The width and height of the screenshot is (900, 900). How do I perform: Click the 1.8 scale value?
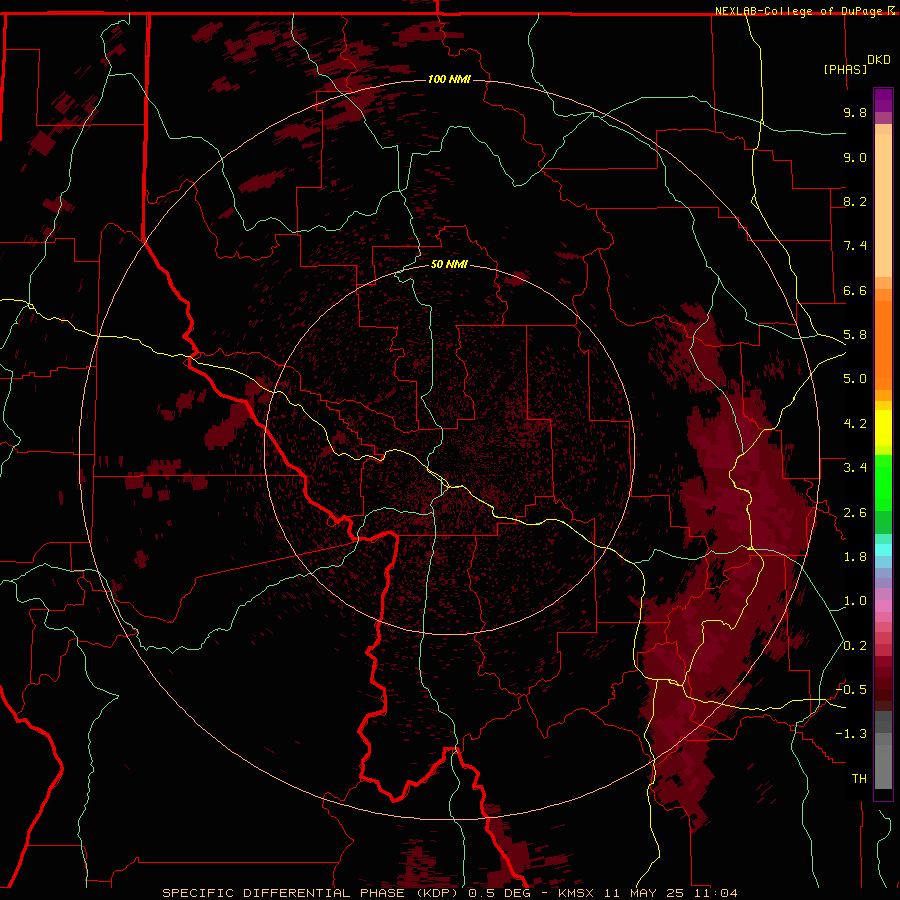[855, 557]
